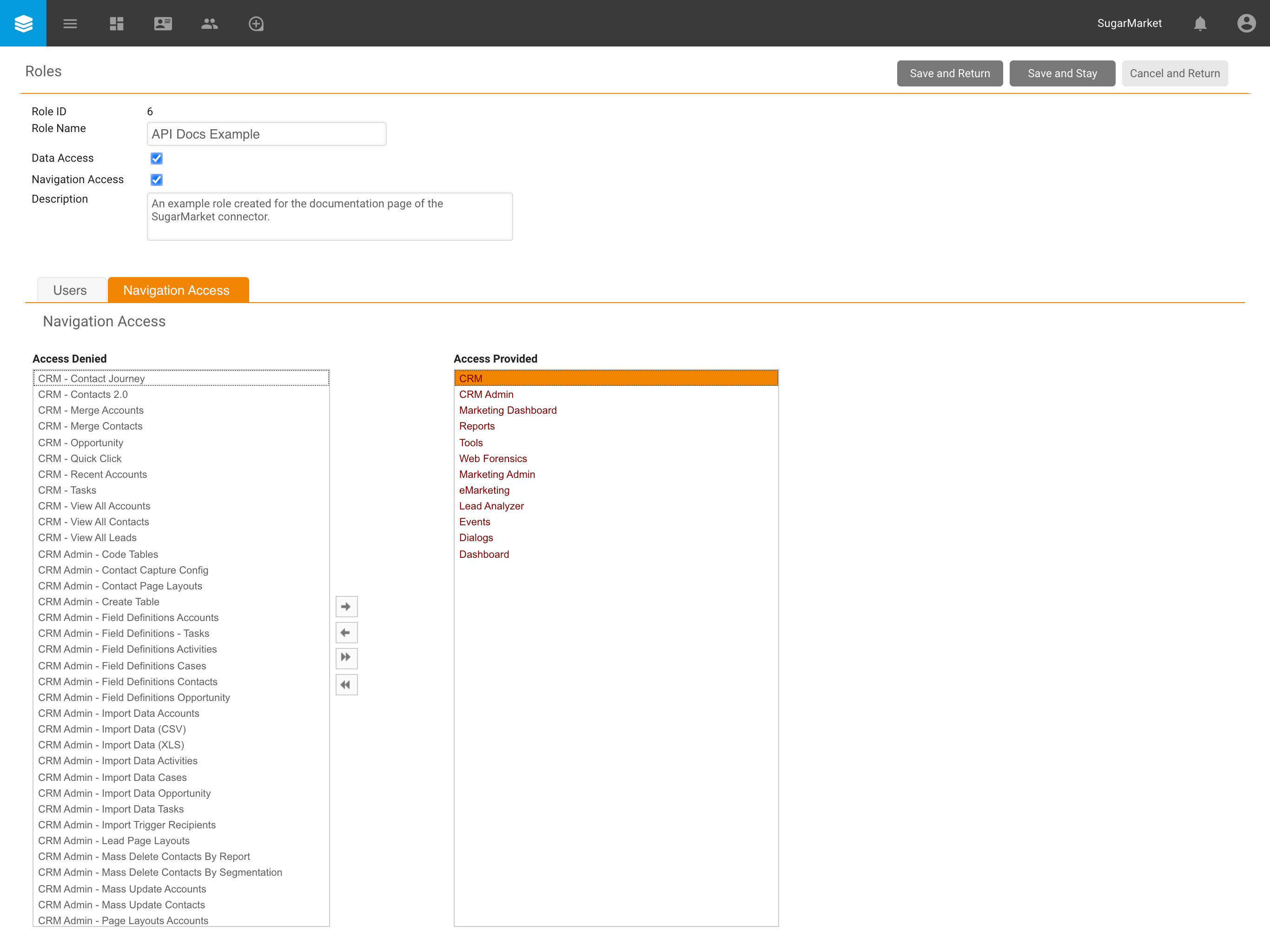This screenshot has width=1270, height=952.
Task: Switch to the Users tab
Action: [x=71, y=290]
